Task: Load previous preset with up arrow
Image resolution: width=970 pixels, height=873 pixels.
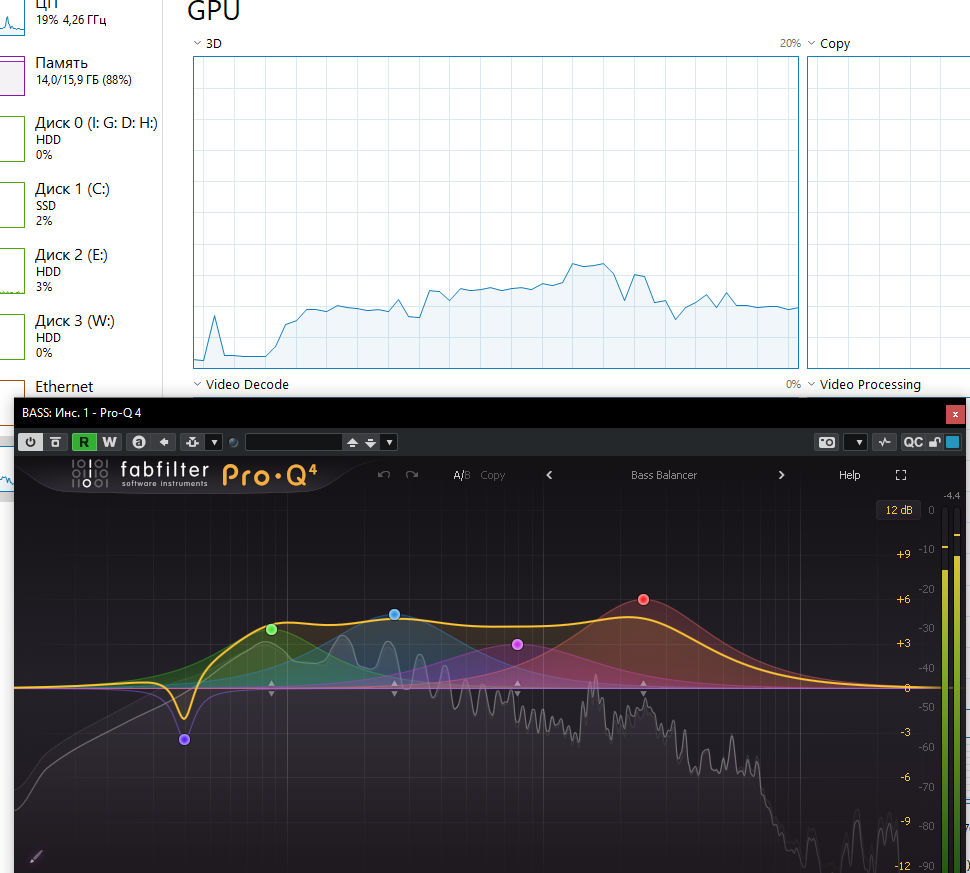Action: coord(352,442)
